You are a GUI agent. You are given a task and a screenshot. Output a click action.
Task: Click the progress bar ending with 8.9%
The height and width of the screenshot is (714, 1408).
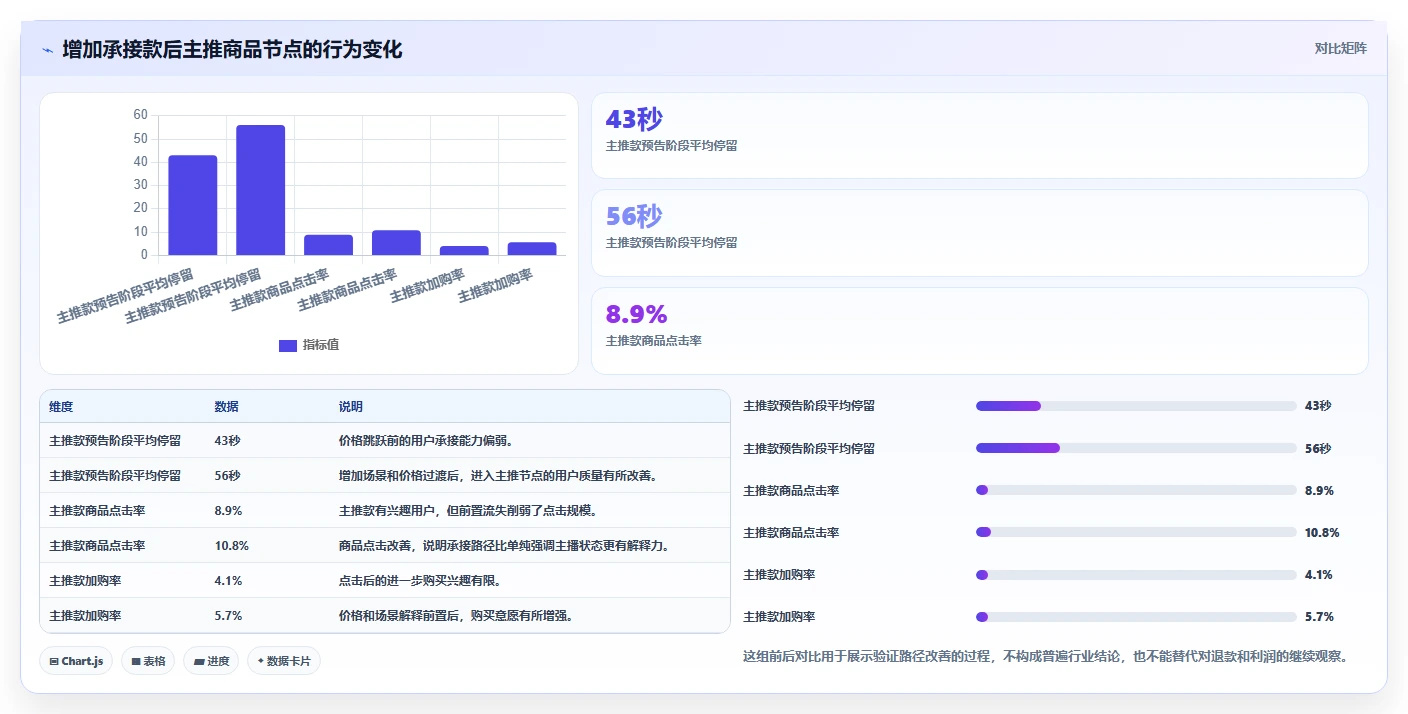point(1136,490)
